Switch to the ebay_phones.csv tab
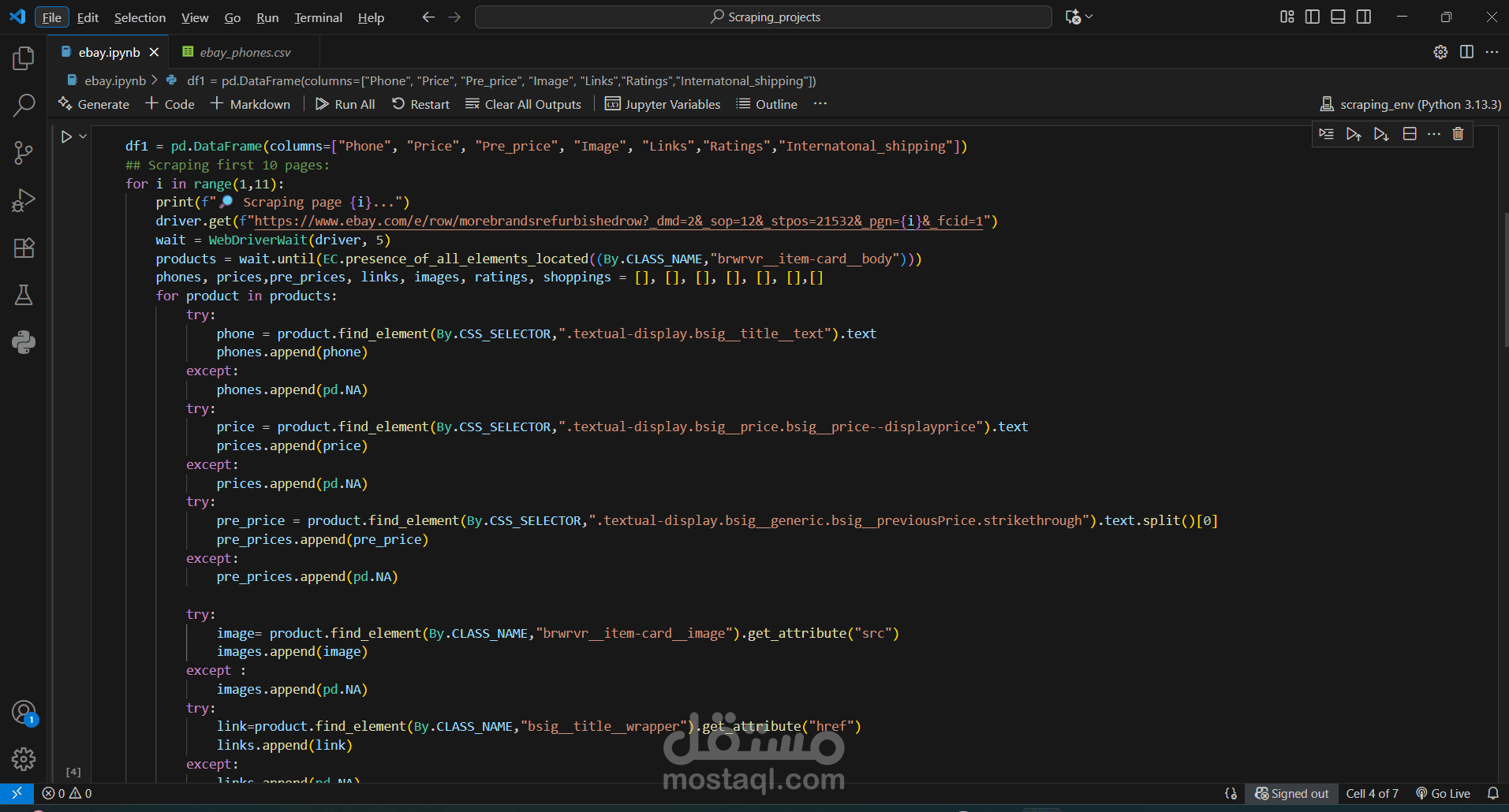Screen dimensions: 1509x812 245,52
